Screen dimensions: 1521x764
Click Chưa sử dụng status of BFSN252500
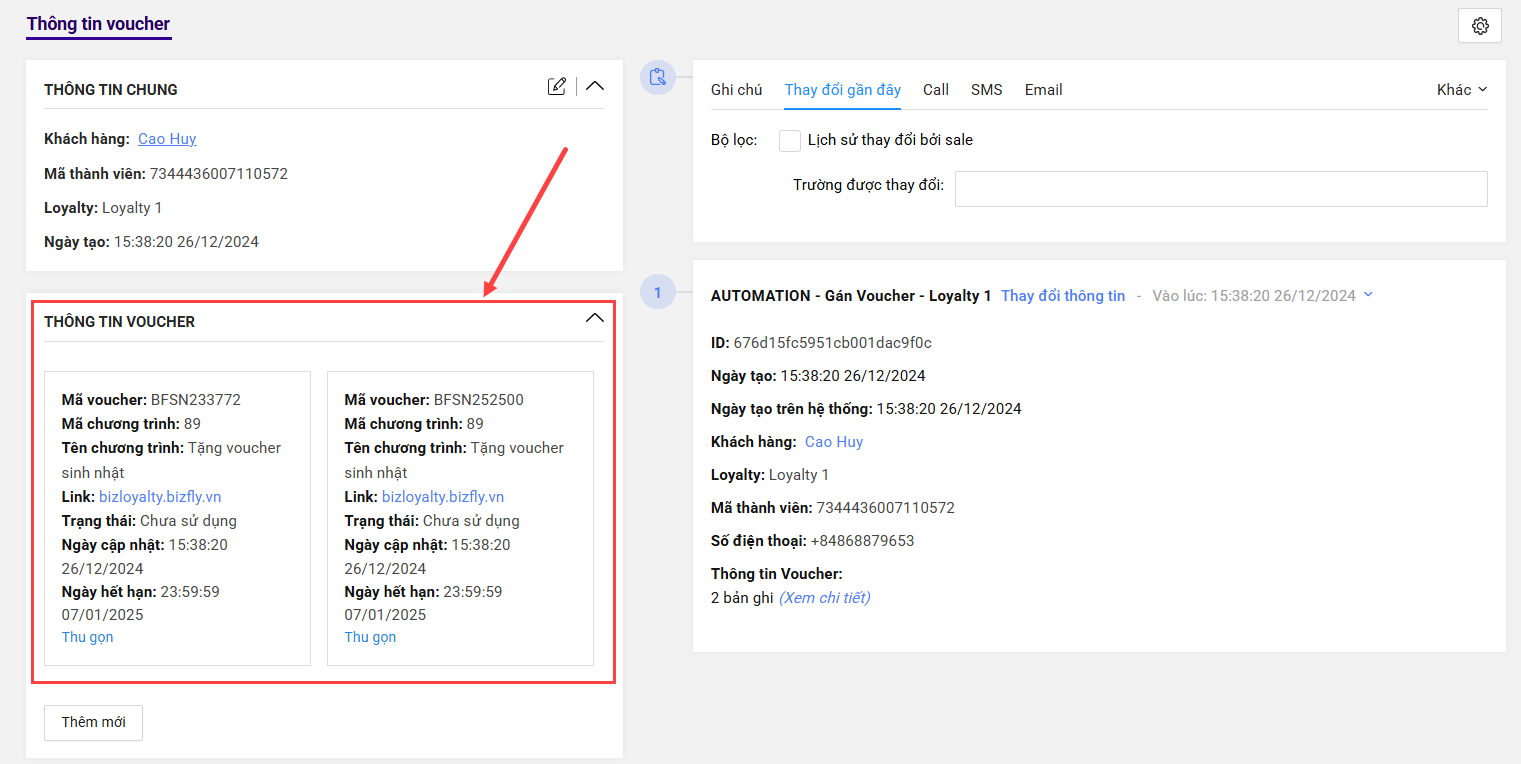tap(471, 521)
